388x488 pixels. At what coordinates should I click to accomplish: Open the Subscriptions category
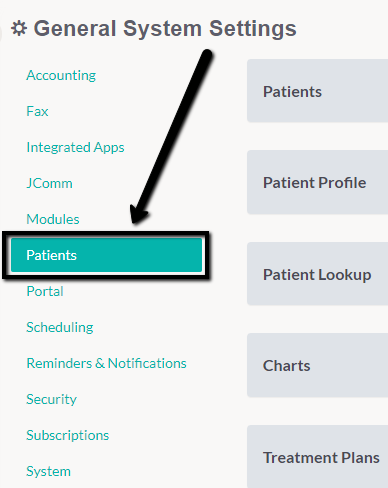coord(68,435)
